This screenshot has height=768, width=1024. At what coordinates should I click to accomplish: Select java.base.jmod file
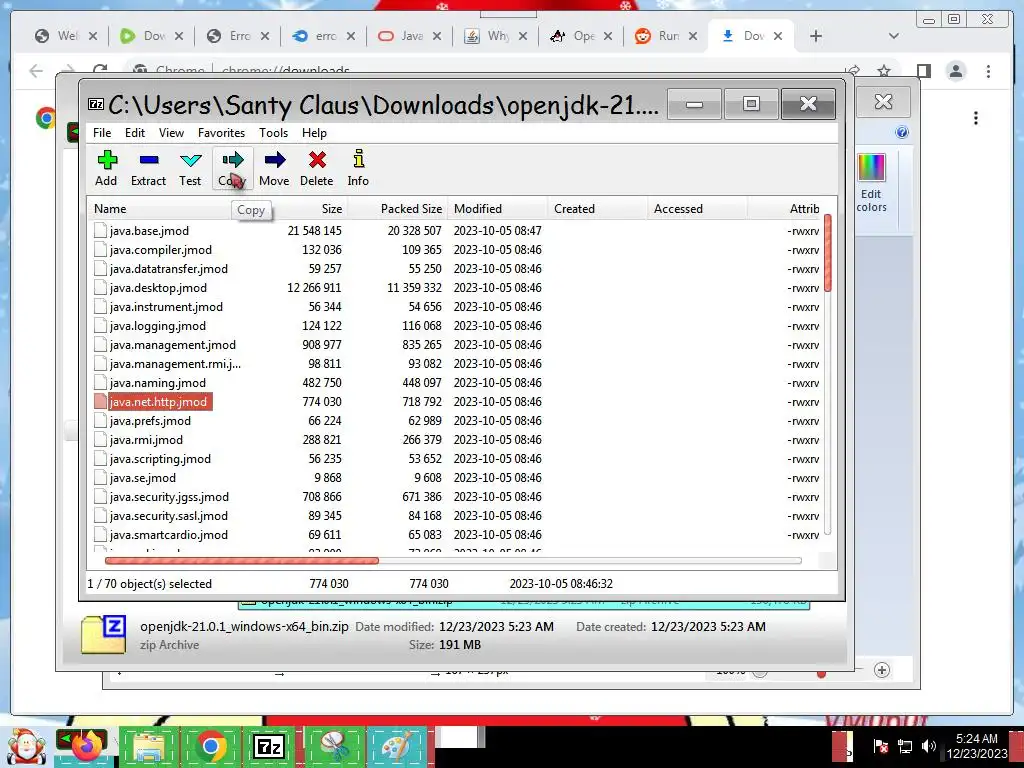point(149,231)
